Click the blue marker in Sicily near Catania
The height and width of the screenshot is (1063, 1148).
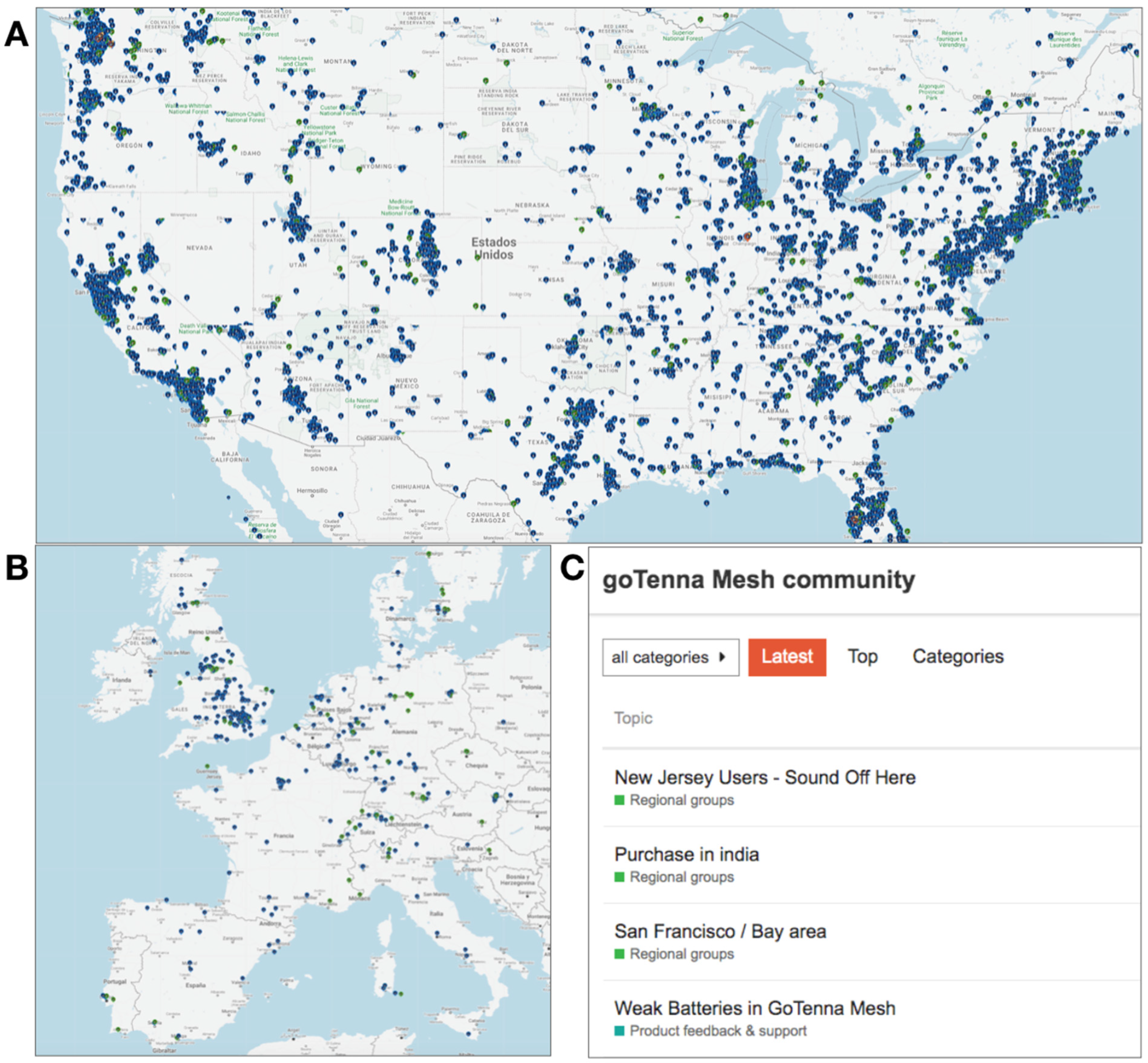[469, 1034]
